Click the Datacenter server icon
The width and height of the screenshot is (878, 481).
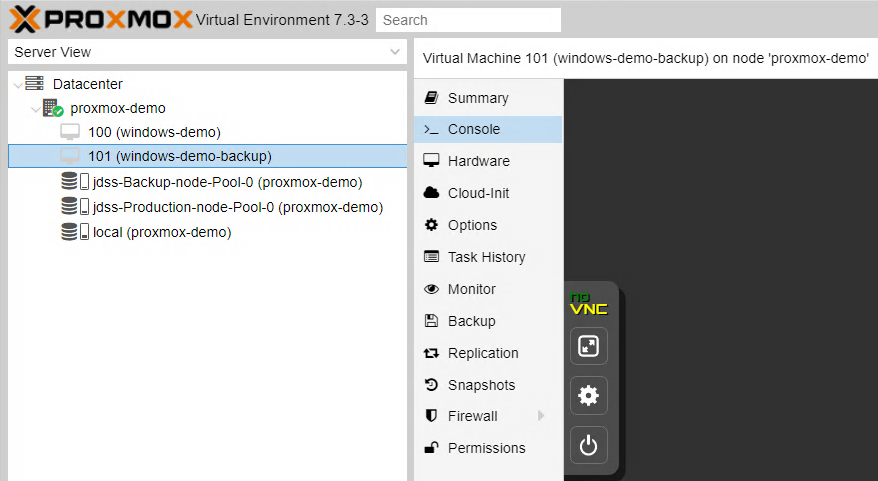point(35,83)
